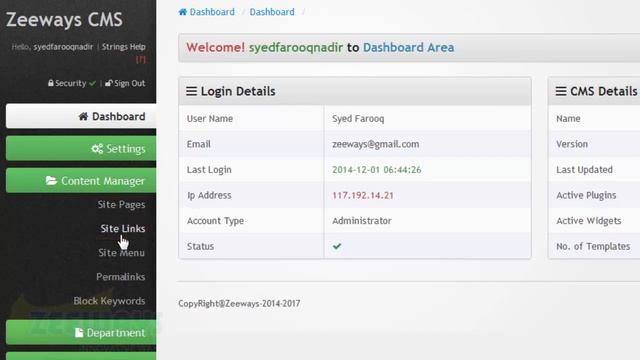Select the email zeeways@gmail.com
The width and height of the screenshot is (640, 360).
coord(376,144)
